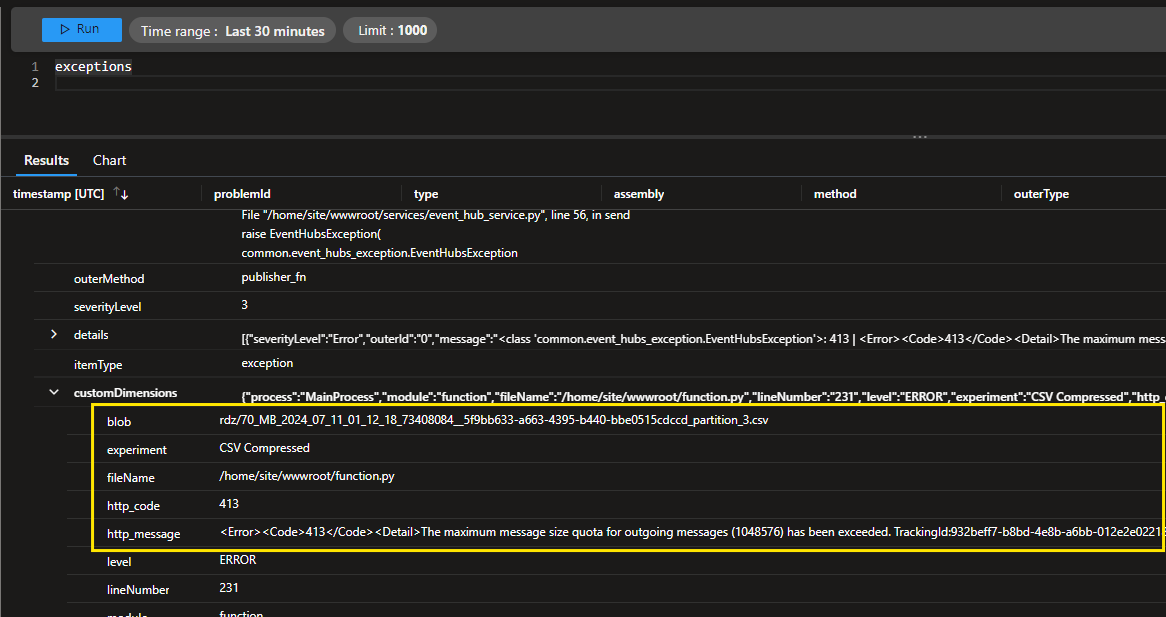Screen dimensions: 1166x617
Task: Click editor line number 2
Action: pyautogui.click(x=35, y=83)
